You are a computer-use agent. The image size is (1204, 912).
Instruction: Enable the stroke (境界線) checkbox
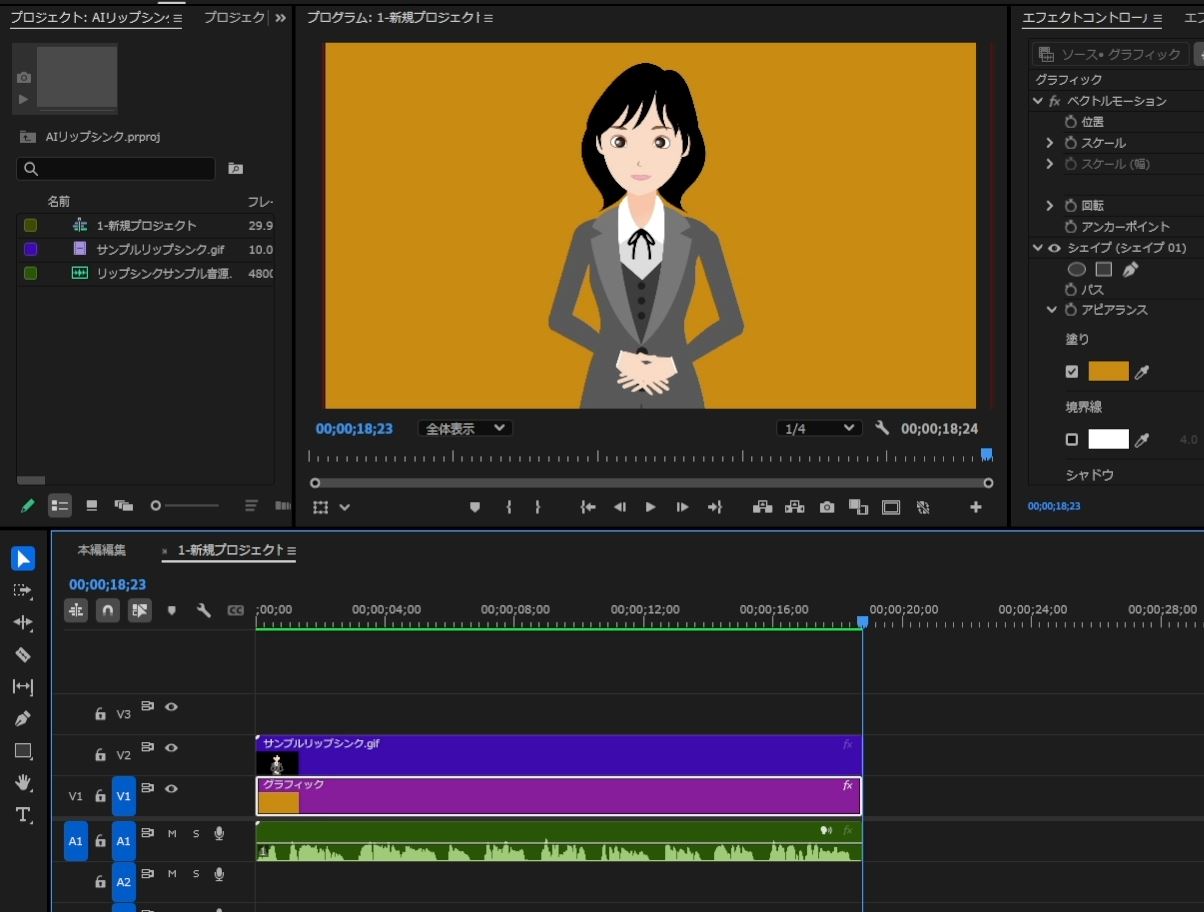pos(1072,439)
